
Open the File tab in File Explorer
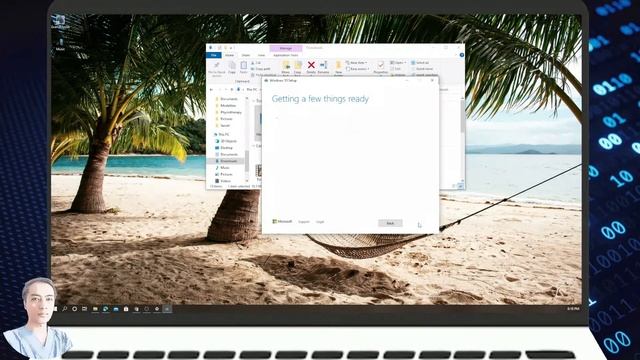[x=213, y=55]
